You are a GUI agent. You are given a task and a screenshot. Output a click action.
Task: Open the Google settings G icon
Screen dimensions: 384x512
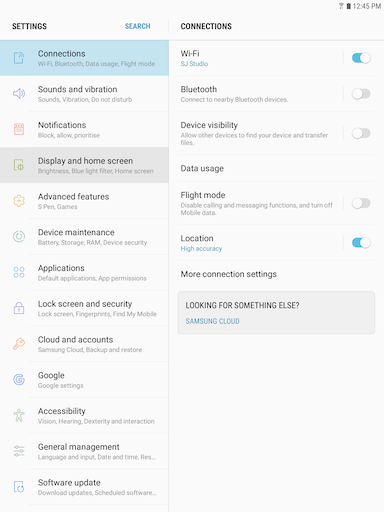pos(19,379)
